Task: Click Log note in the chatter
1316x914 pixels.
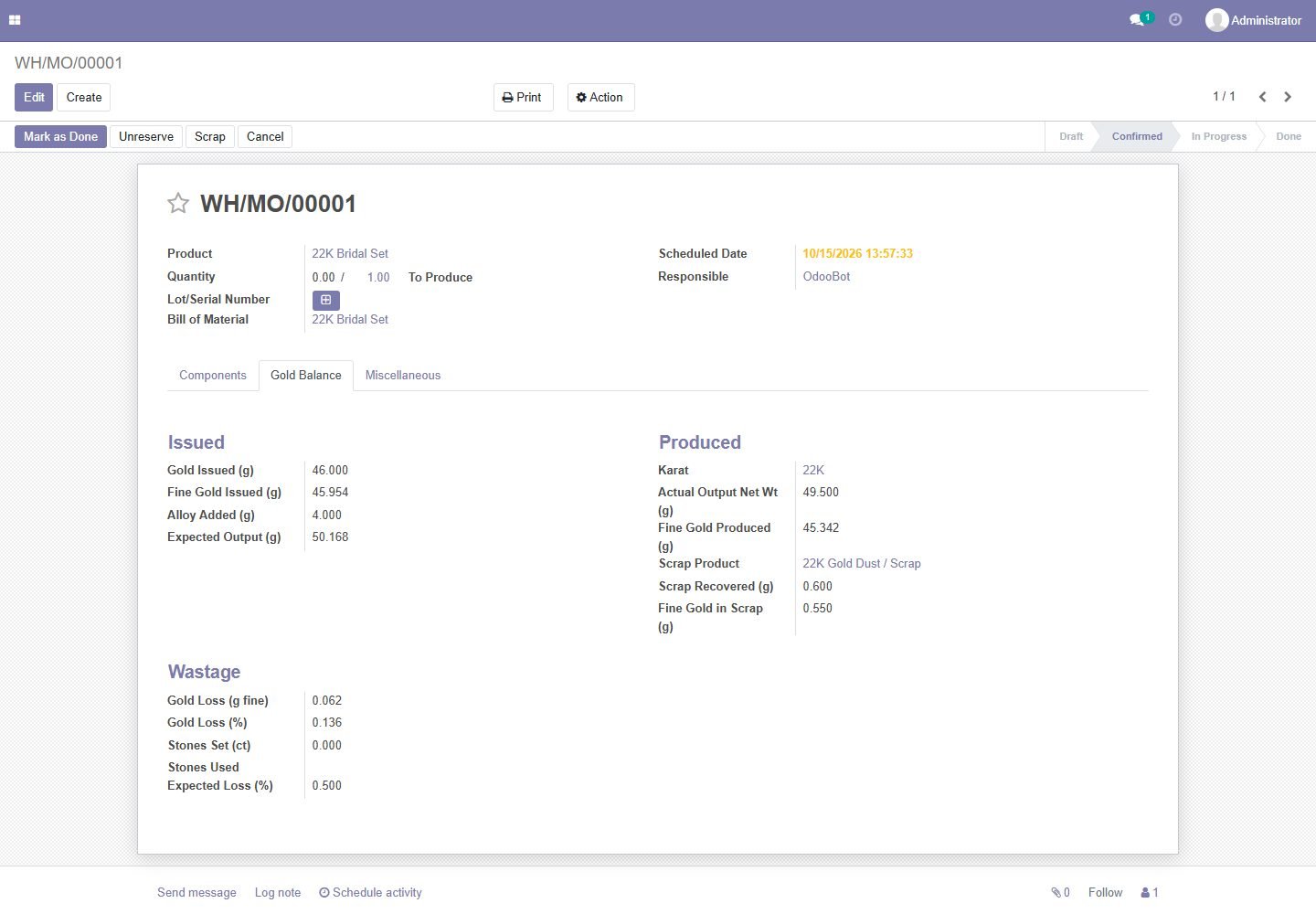Action: coord(278,893)
